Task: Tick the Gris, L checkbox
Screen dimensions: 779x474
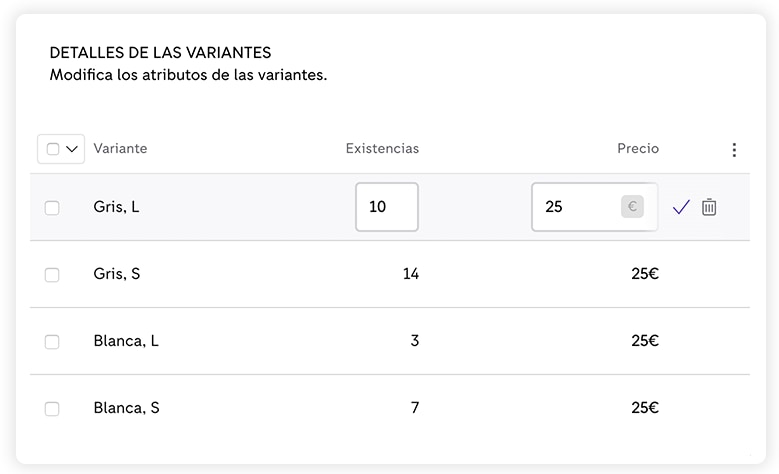Action: [52, 208]
